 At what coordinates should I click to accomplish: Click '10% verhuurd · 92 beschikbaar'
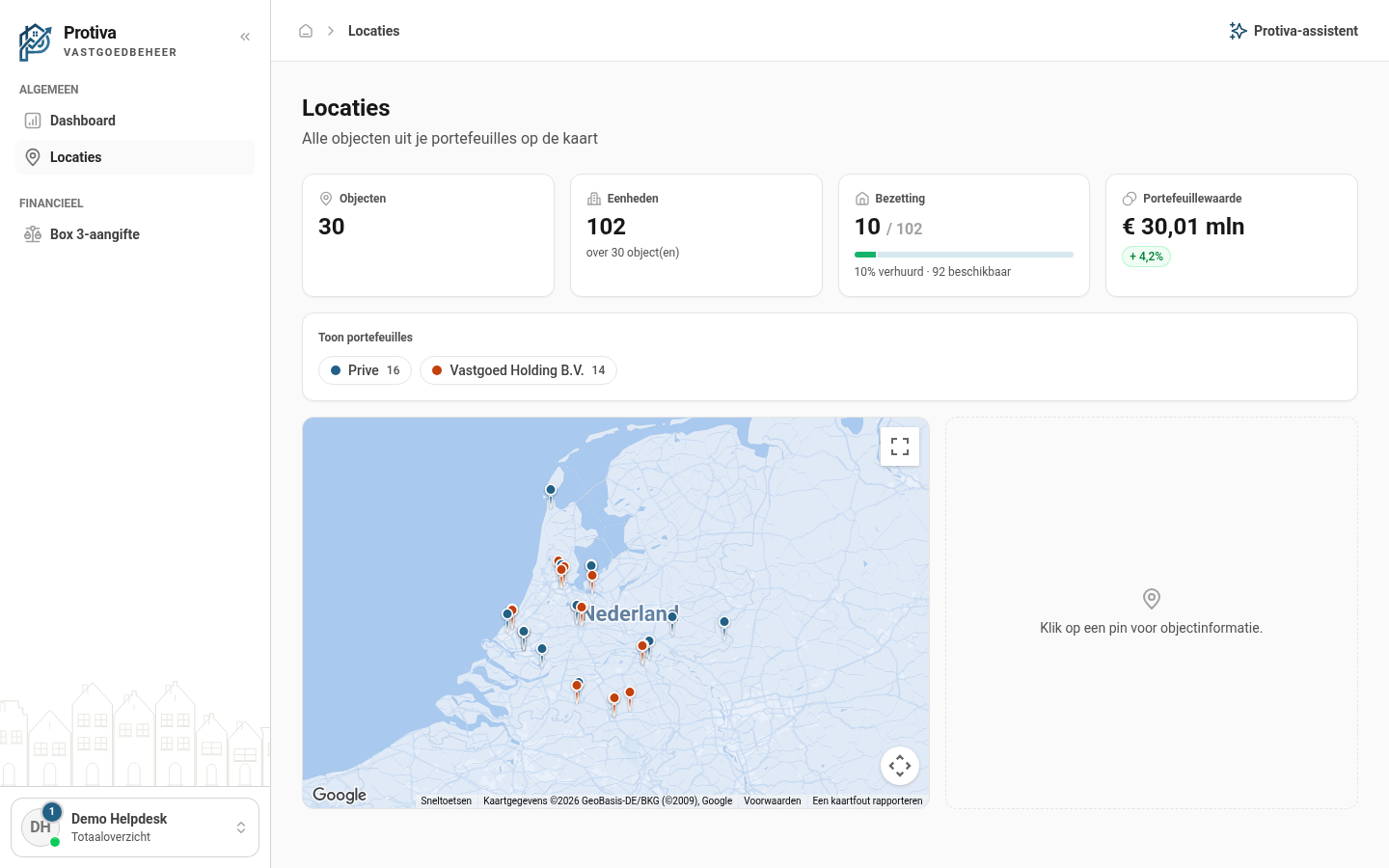point(933,272)
